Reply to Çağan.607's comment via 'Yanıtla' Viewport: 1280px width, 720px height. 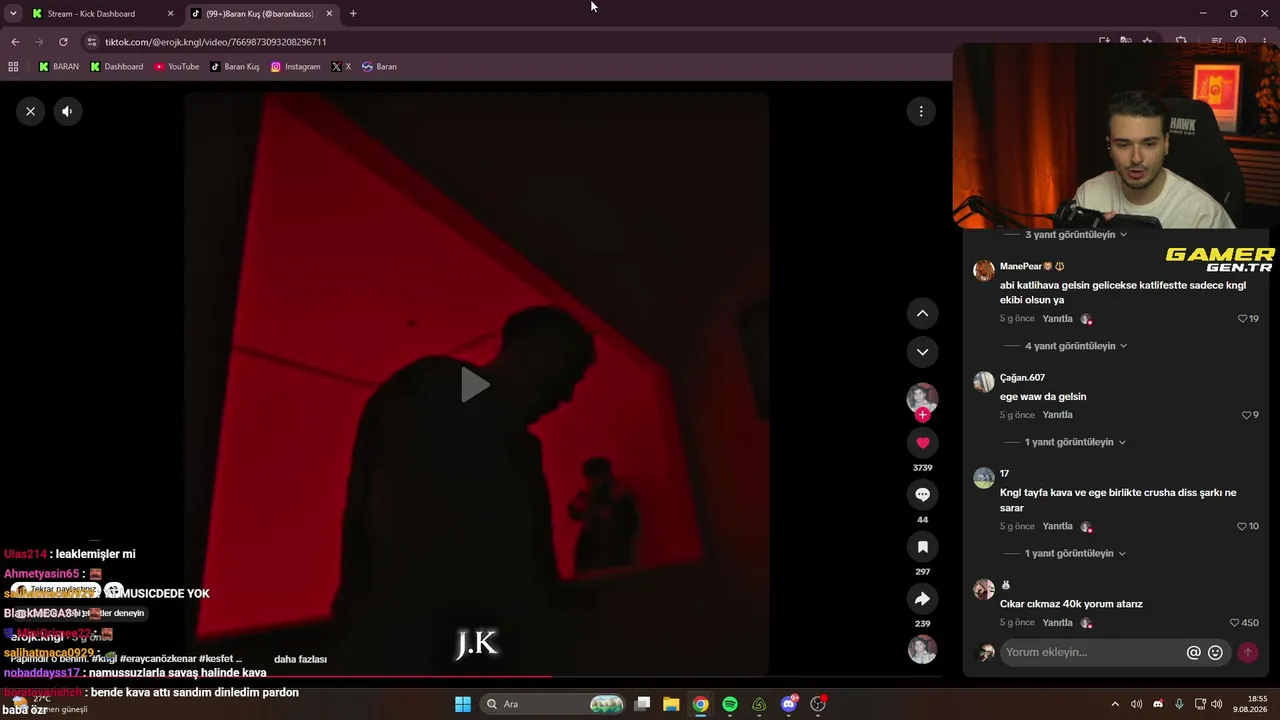[x=1057, y=415]
